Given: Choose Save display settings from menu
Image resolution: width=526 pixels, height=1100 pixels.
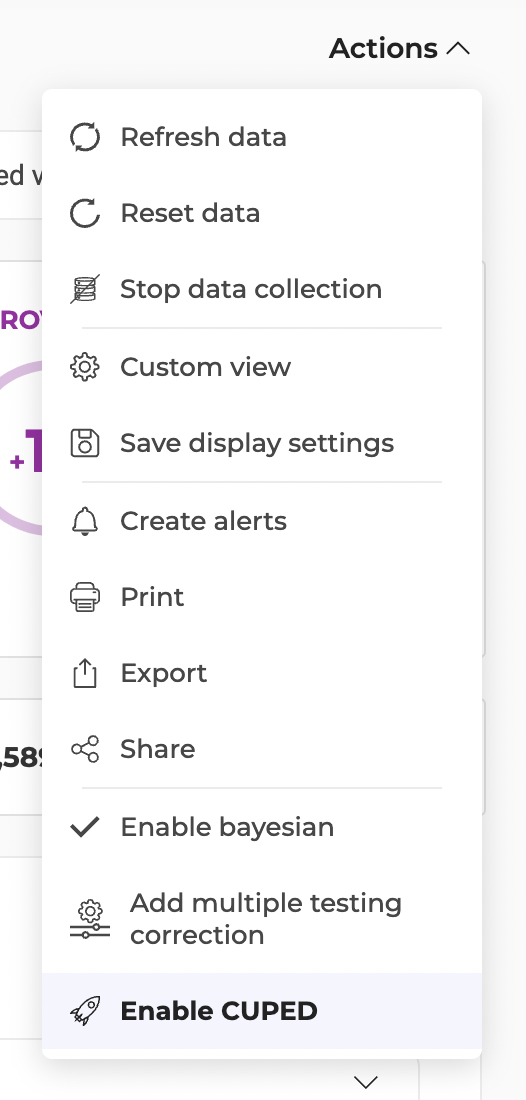Looking at the screenshot, I should pyautogui.click(x=262, y=443).
